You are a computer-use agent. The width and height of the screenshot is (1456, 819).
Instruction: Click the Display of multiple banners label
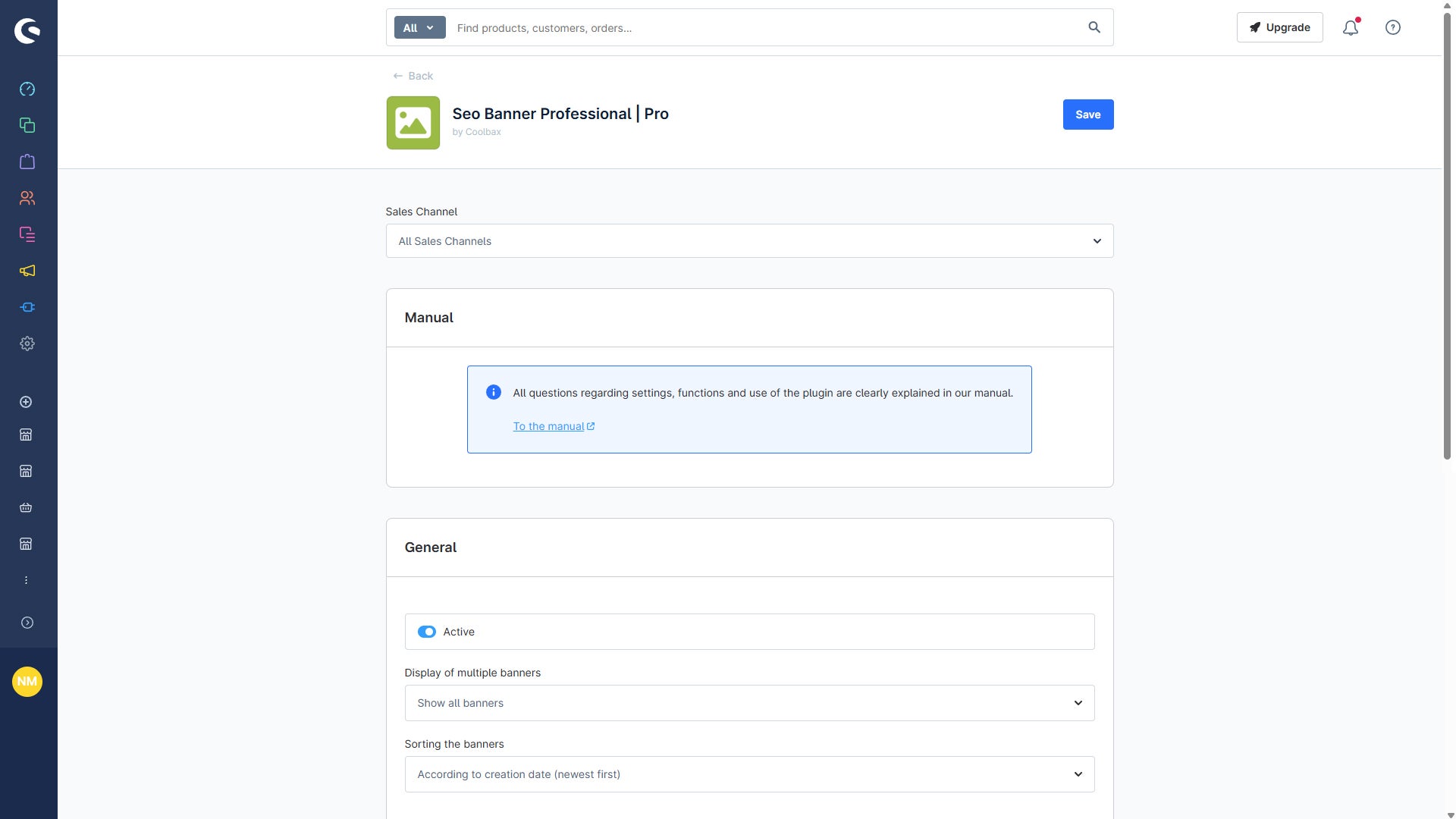[472, 673]
